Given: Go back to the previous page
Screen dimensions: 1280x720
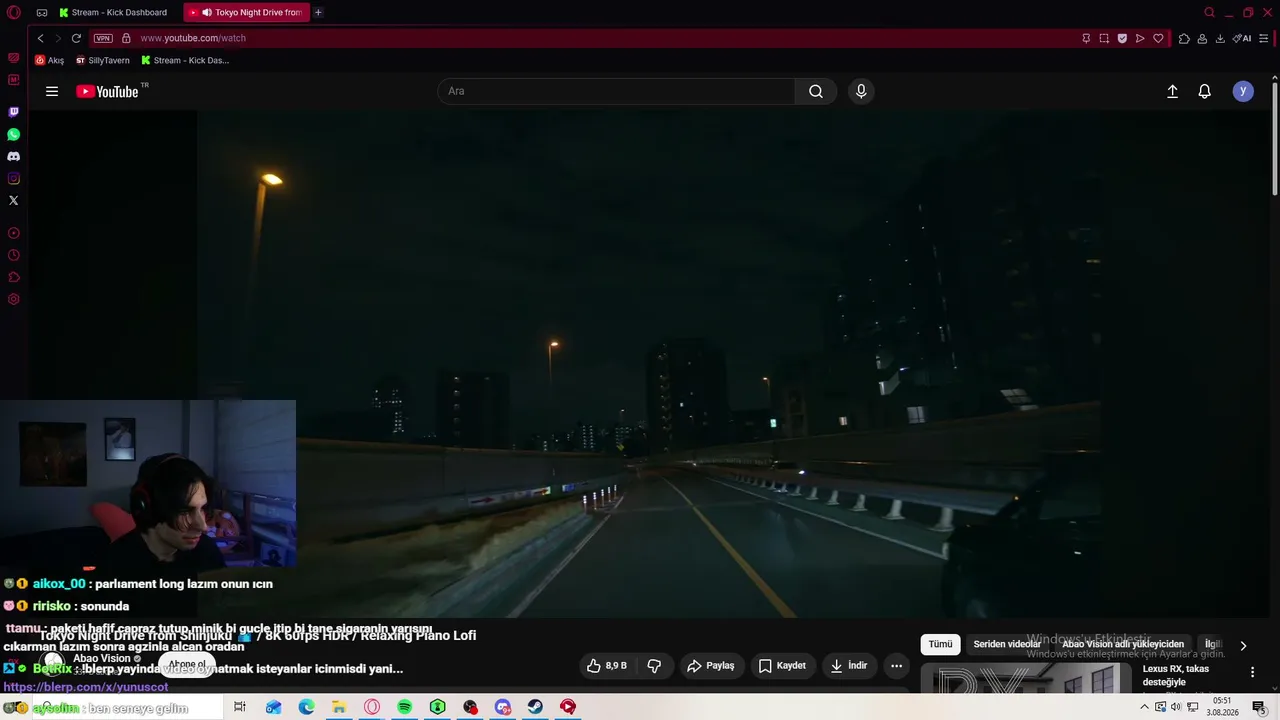Looking at the screenshot, I should pos(40,38).
